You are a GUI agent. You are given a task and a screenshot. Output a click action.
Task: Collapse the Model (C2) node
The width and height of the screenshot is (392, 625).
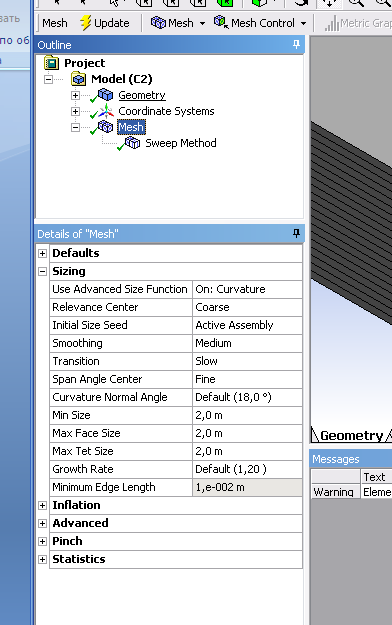tap(48, 79)
